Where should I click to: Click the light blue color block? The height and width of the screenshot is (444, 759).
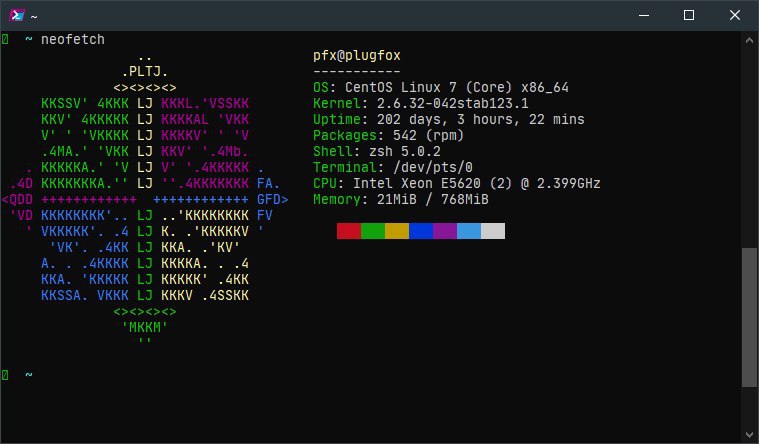(x=469, y=231)
